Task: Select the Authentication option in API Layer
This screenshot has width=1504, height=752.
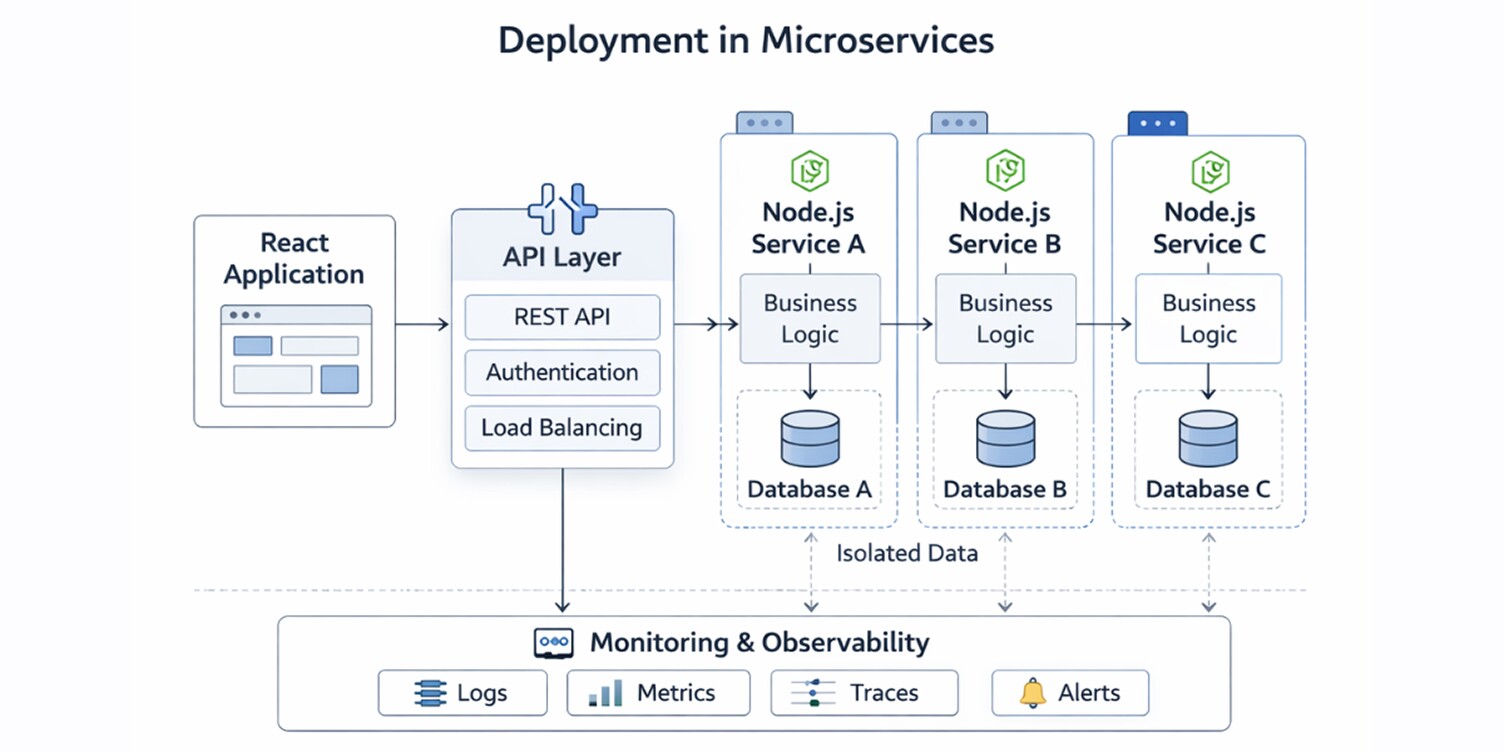Action: pyautogui.click(x=562, y=372)
